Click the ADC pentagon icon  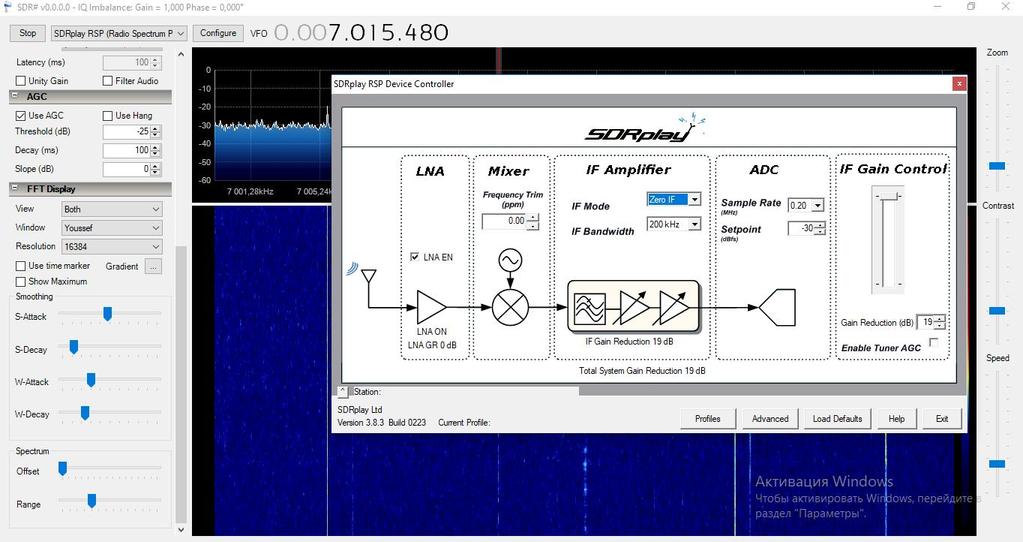[777, 307]
